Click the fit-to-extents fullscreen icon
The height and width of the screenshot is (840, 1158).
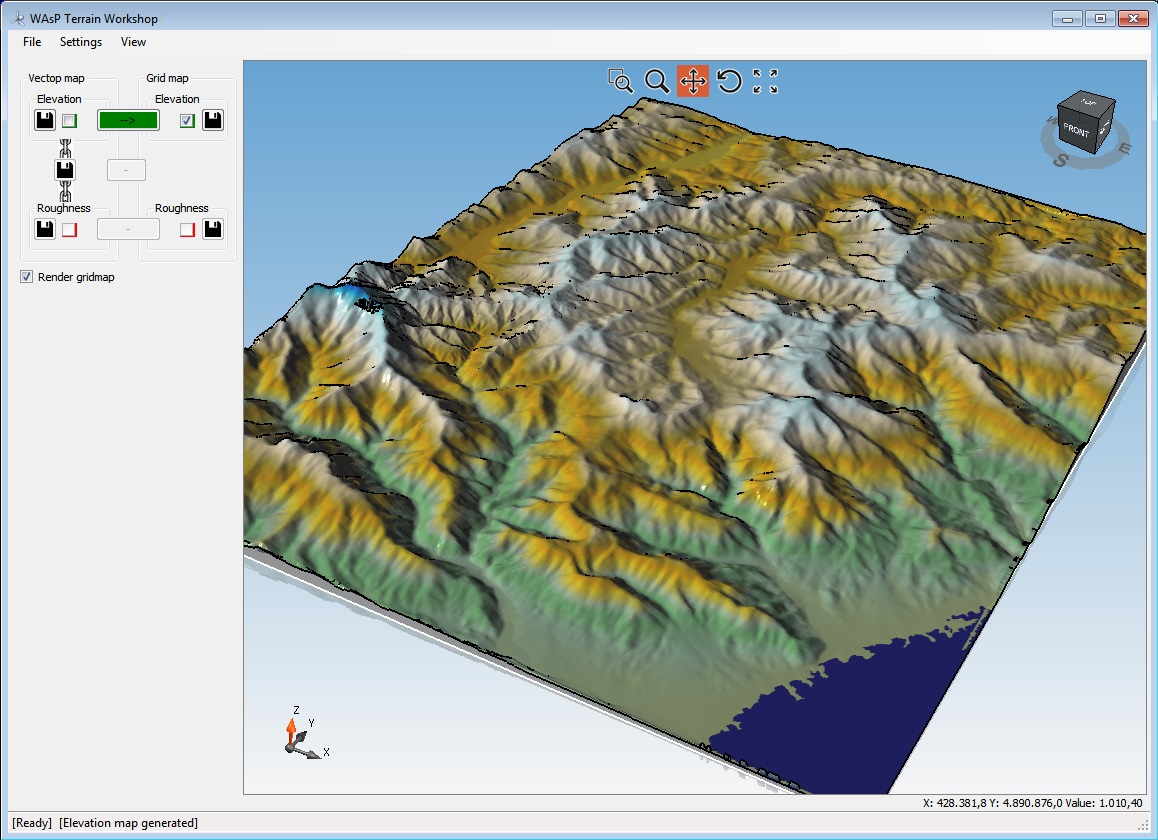(765, 81)
